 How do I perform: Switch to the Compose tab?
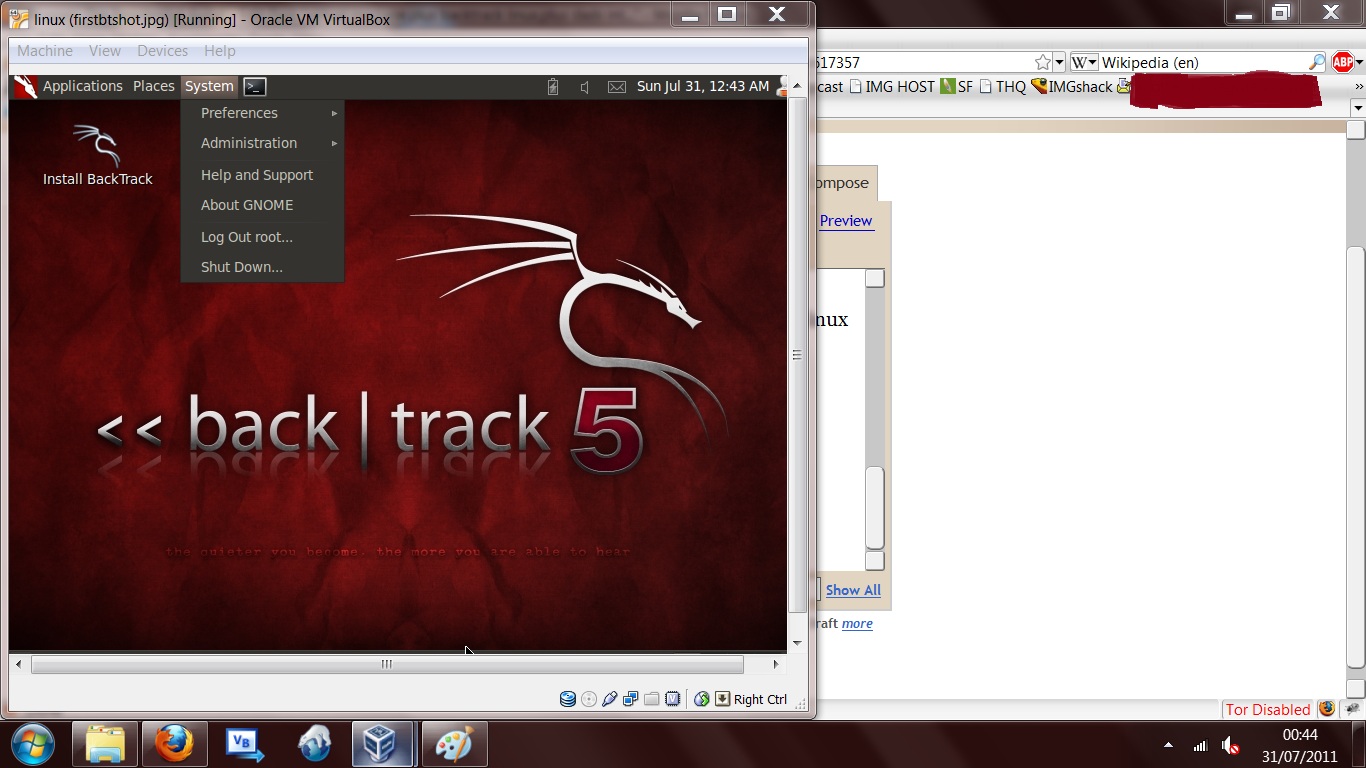coord(841,183)
